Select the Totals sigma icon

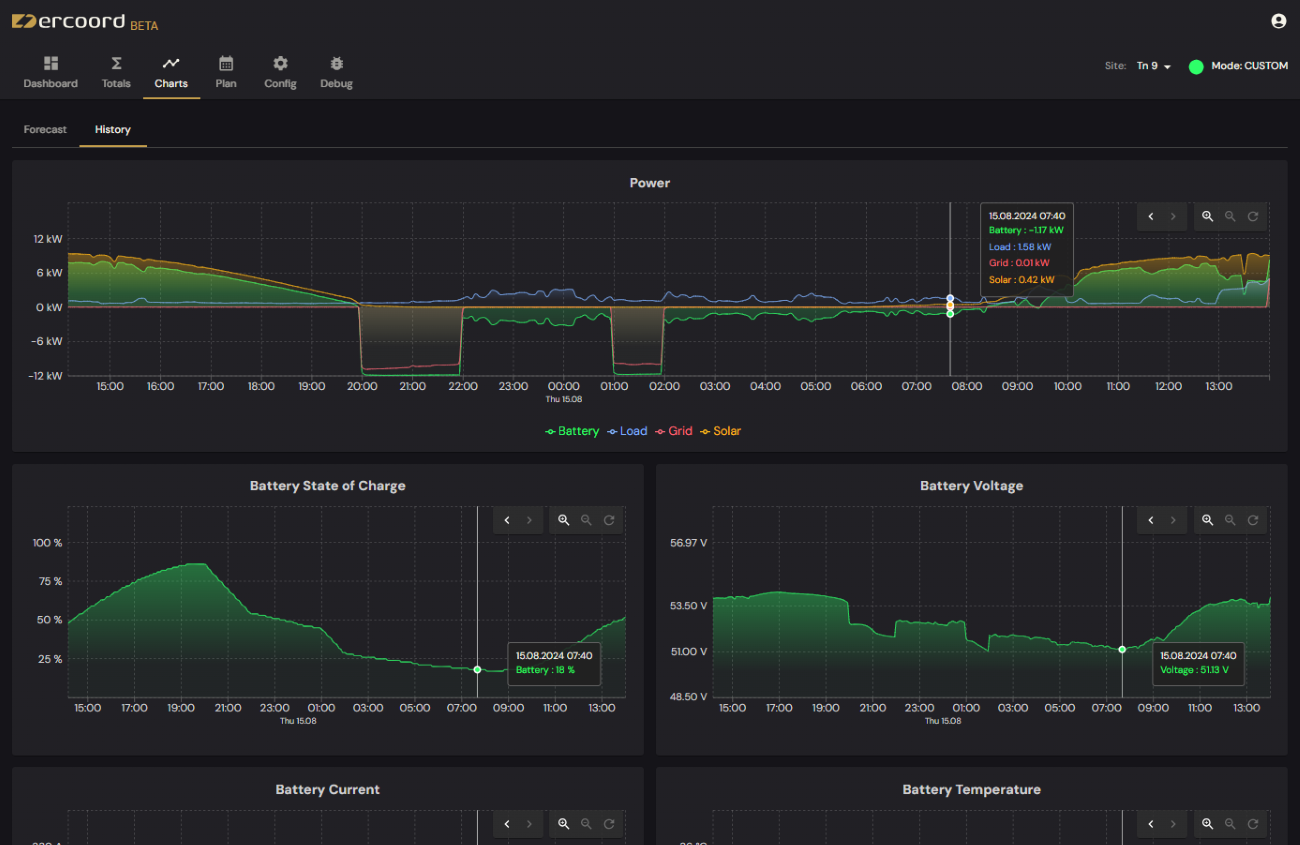point(116,63)
